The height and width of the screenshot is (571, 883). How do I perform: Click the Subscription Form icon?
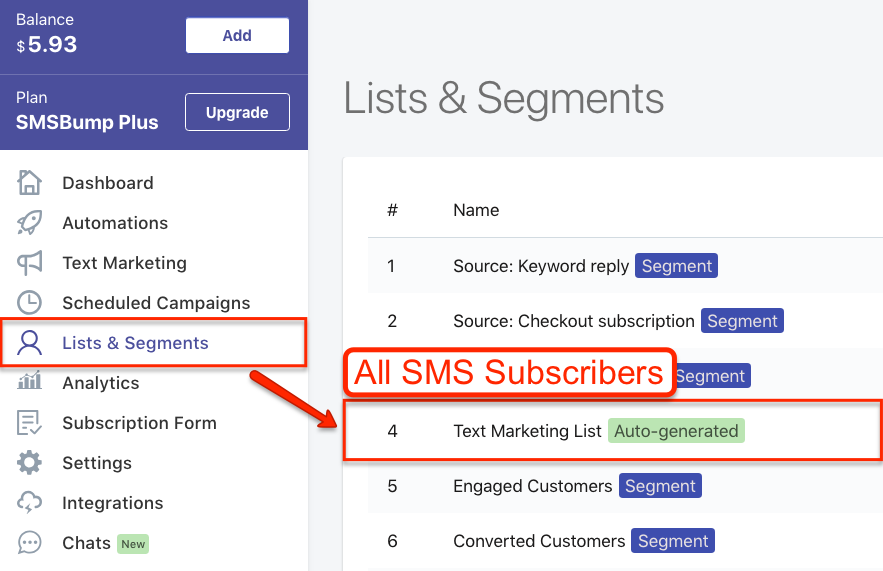click(29, 422)
